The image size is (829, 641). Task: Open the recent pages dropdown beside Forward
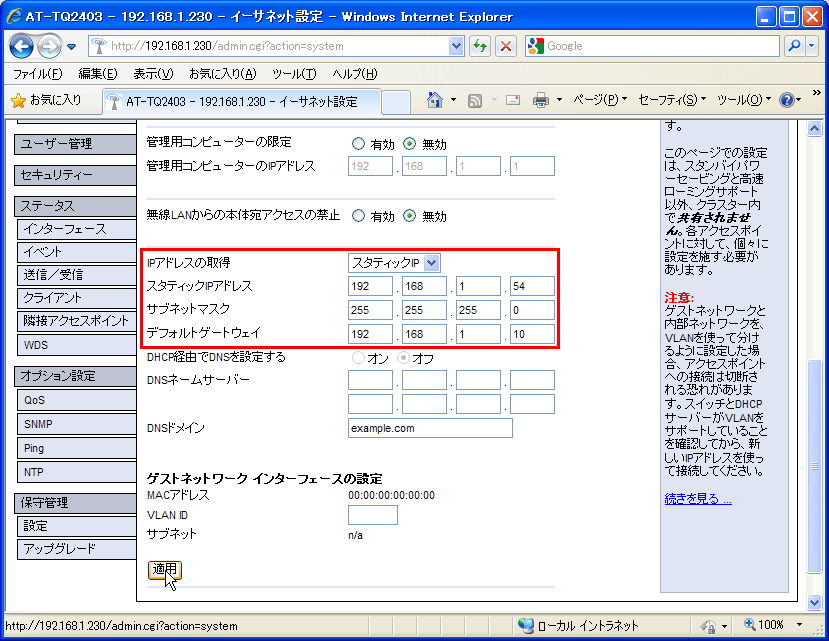click(71, 47)
